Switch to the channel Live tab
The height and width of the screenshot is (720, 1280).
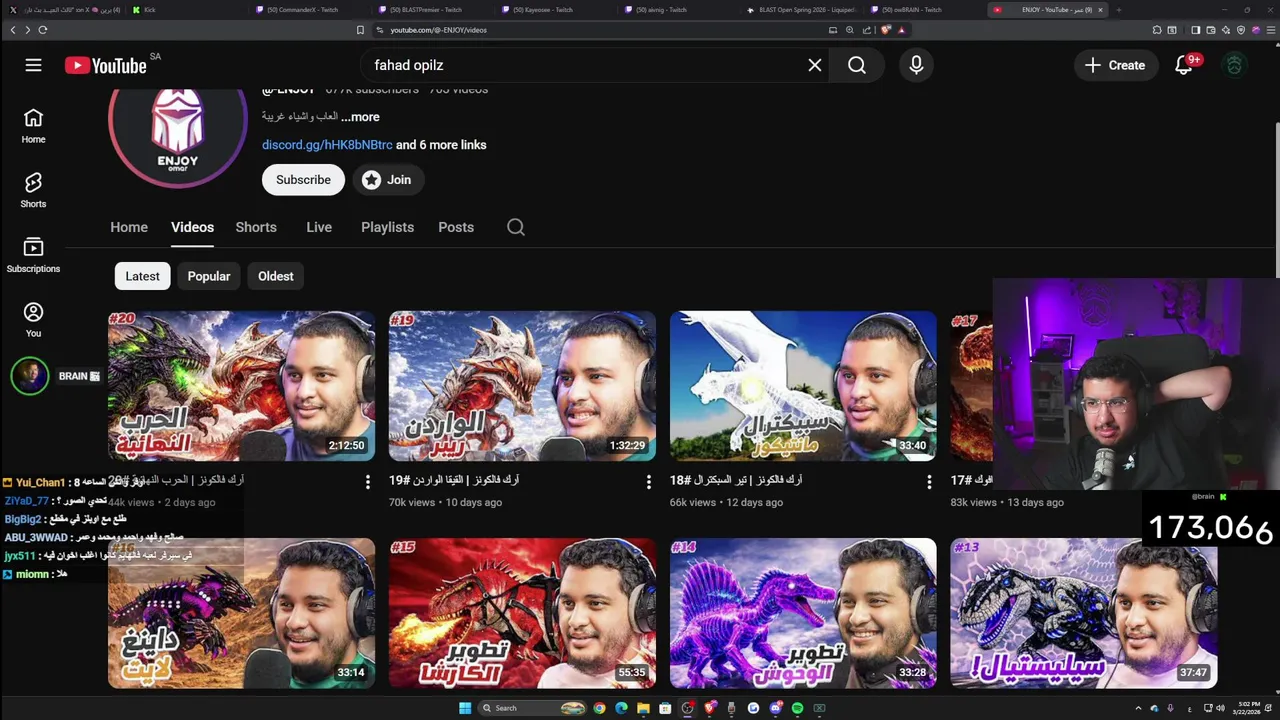[319, 227]
